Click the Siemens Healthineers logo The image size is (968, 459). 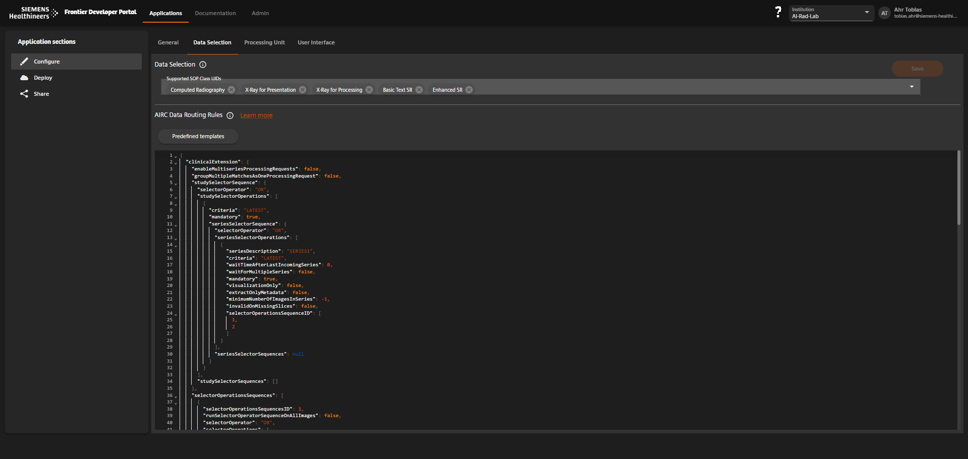[33, 13]
